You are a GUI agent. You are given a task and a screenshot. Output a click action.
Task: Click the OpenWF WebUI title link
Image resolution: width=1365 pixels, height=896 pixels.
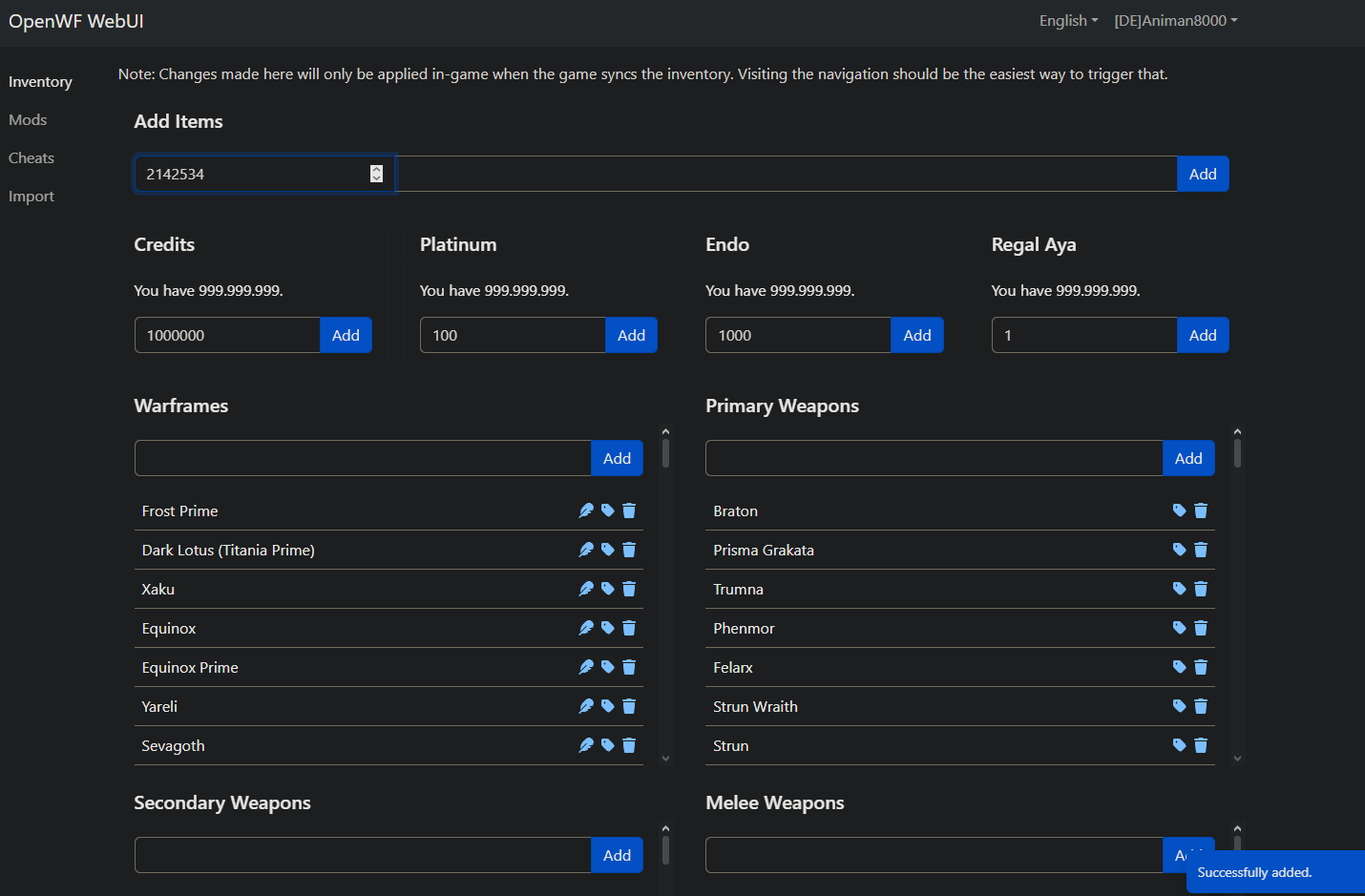point(76,21)
